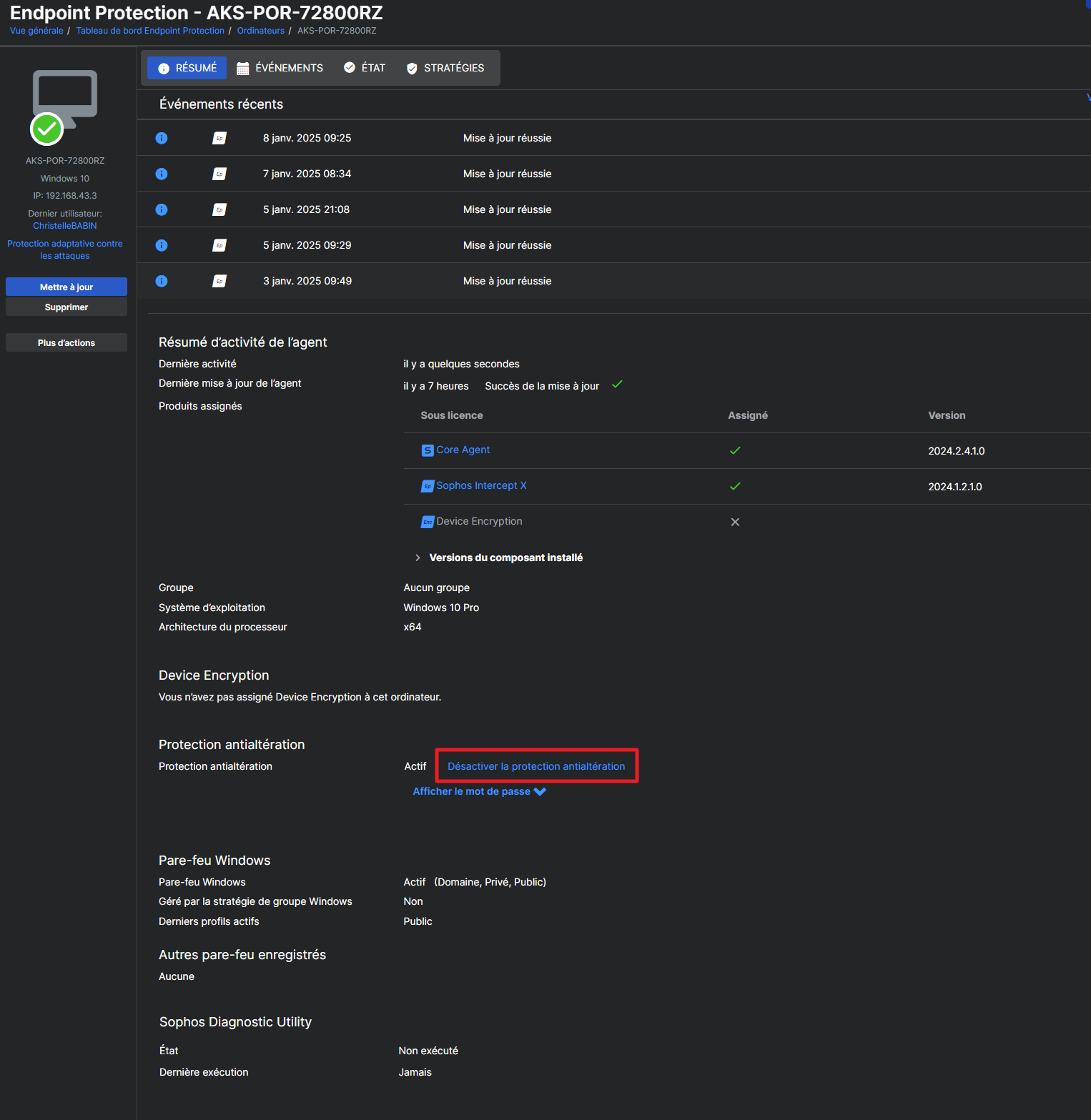The image size is (1091, 1120).
Task: Click the RÉSUMÉ tab info icon
Action: pyautogui.click(x=164, y=69)
